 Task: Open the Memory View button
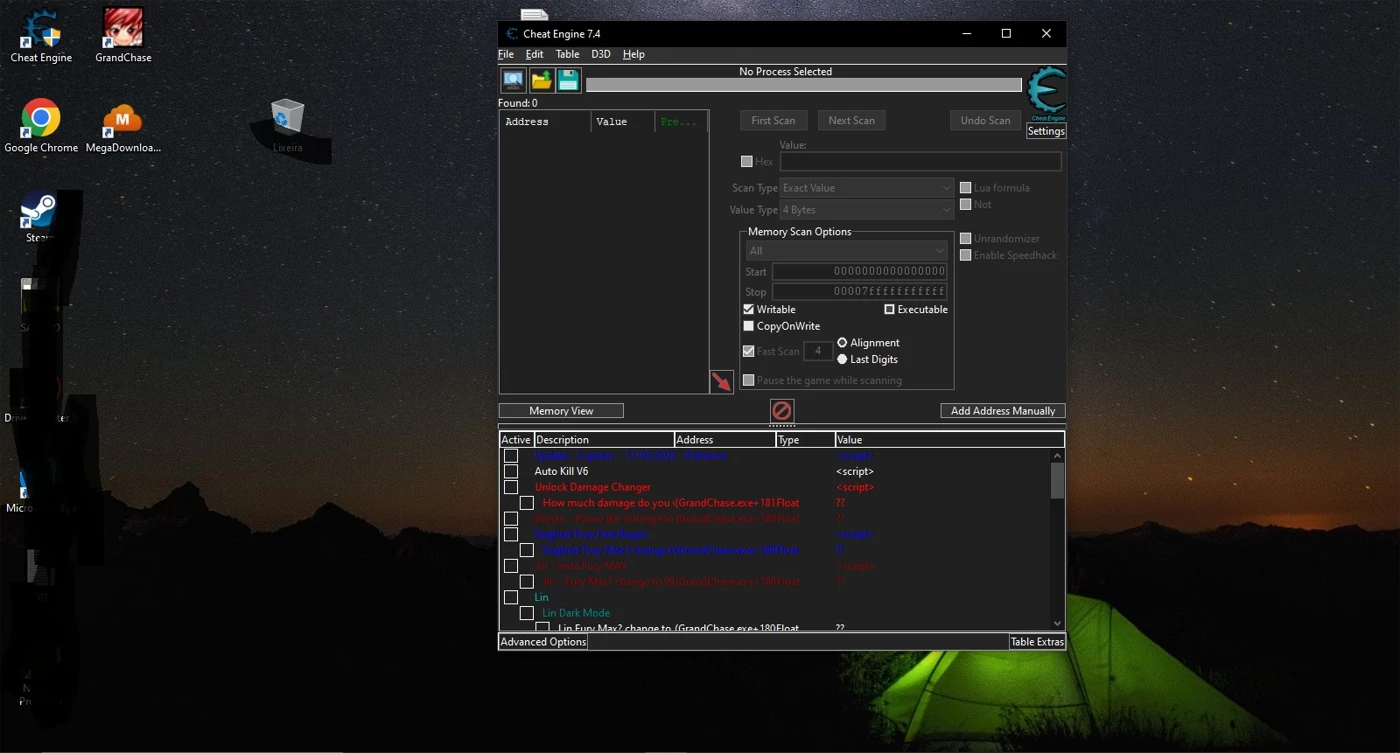pyautogui.click(x=561, y=411)
